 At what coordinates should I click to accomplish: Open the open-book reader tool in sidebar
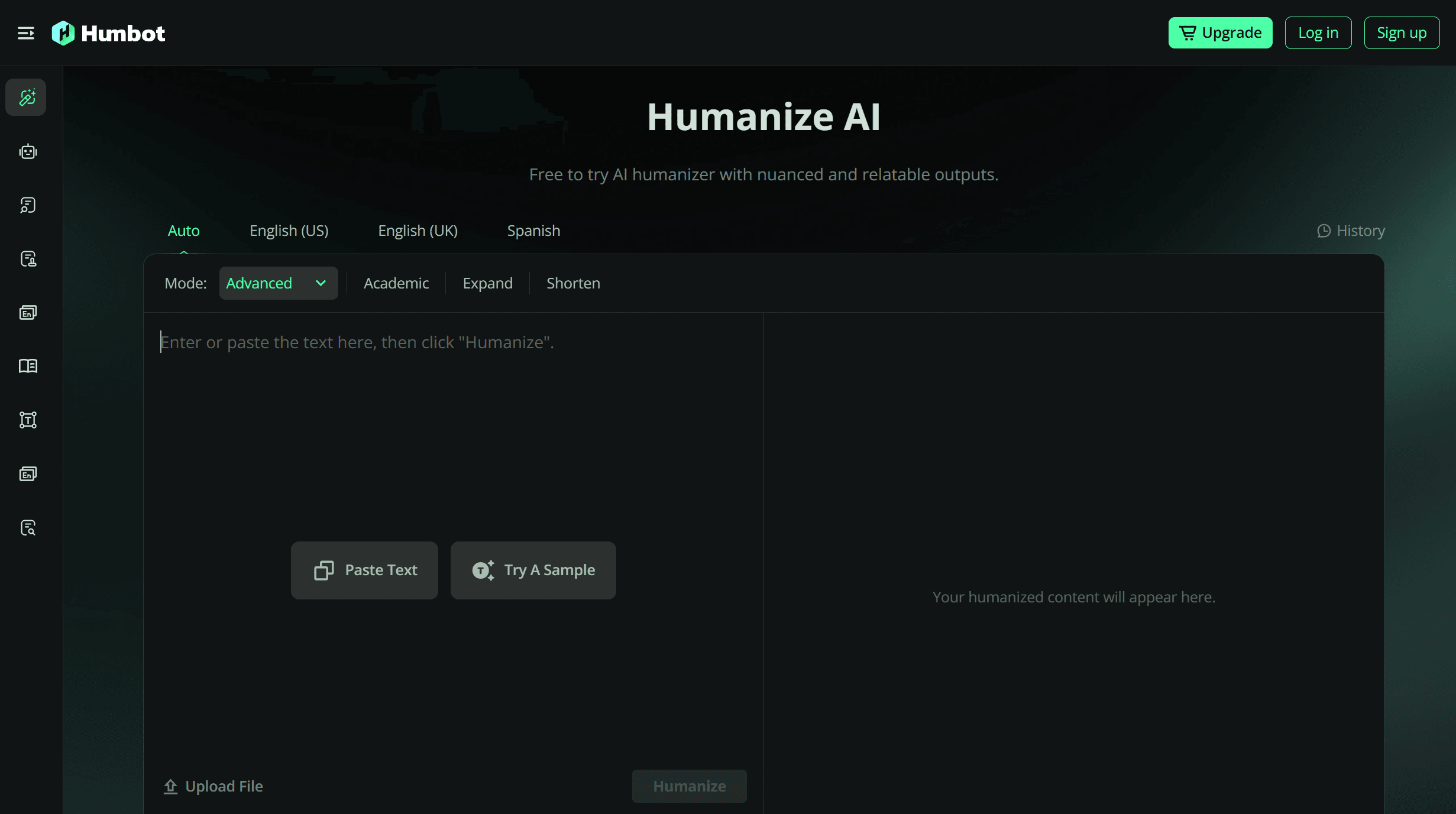27,366
